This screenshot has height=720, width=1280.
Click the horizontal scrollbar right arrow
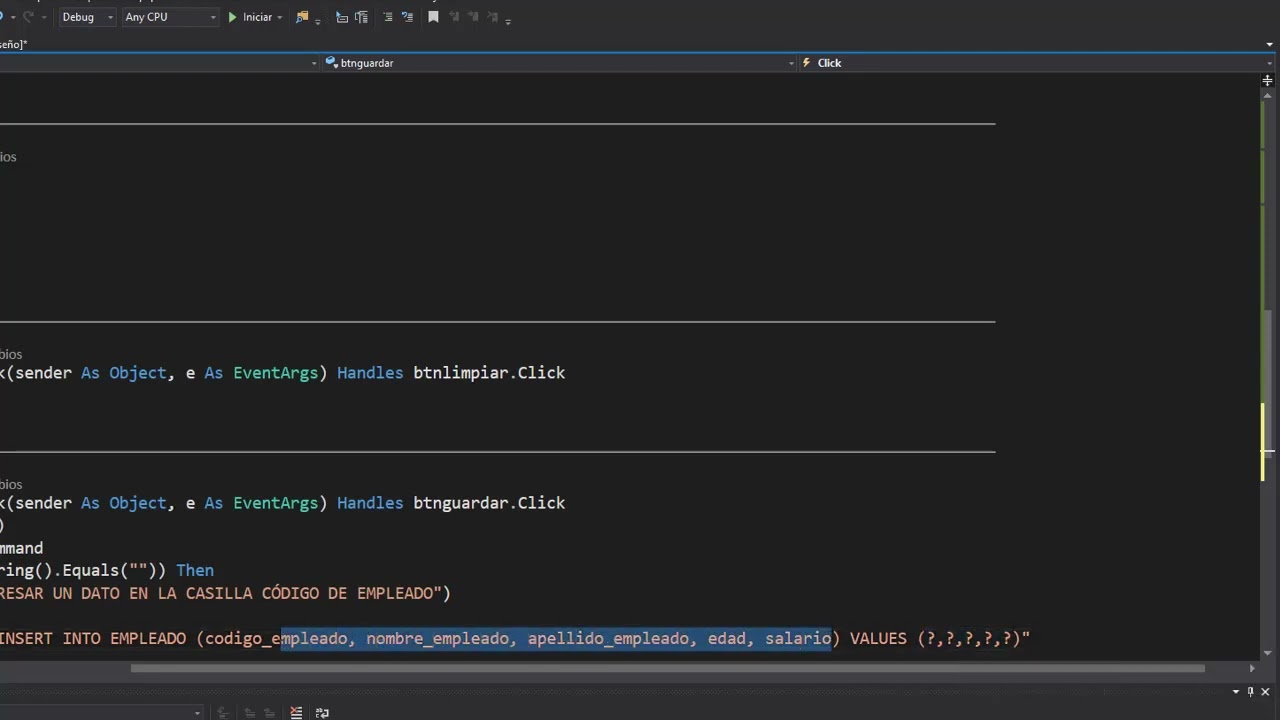[1252, 668]
